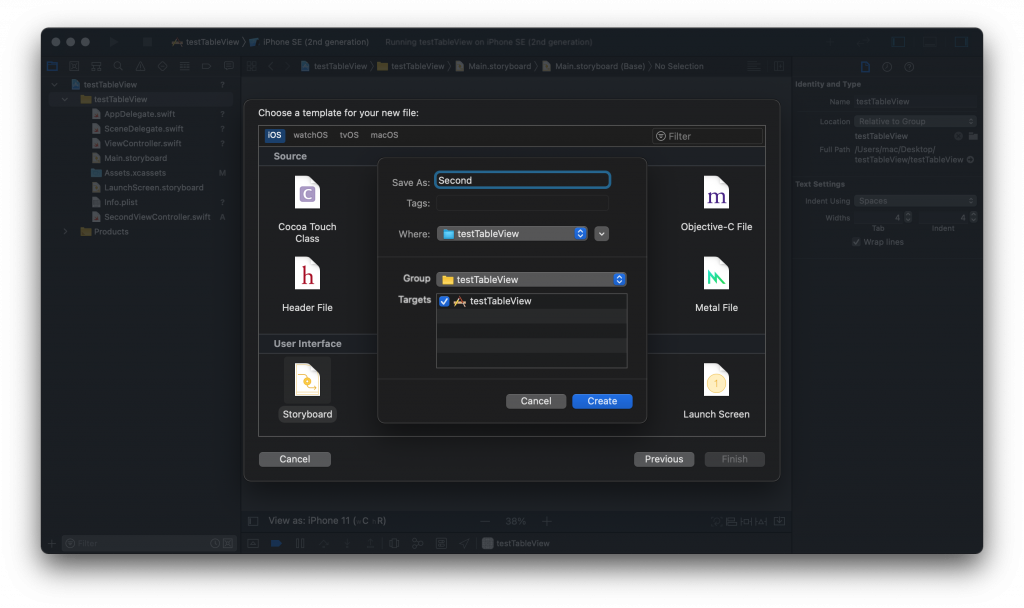Collapse the testTableView group folder
This screenshot has width=1024, height=608.
[x=65, y=99]
